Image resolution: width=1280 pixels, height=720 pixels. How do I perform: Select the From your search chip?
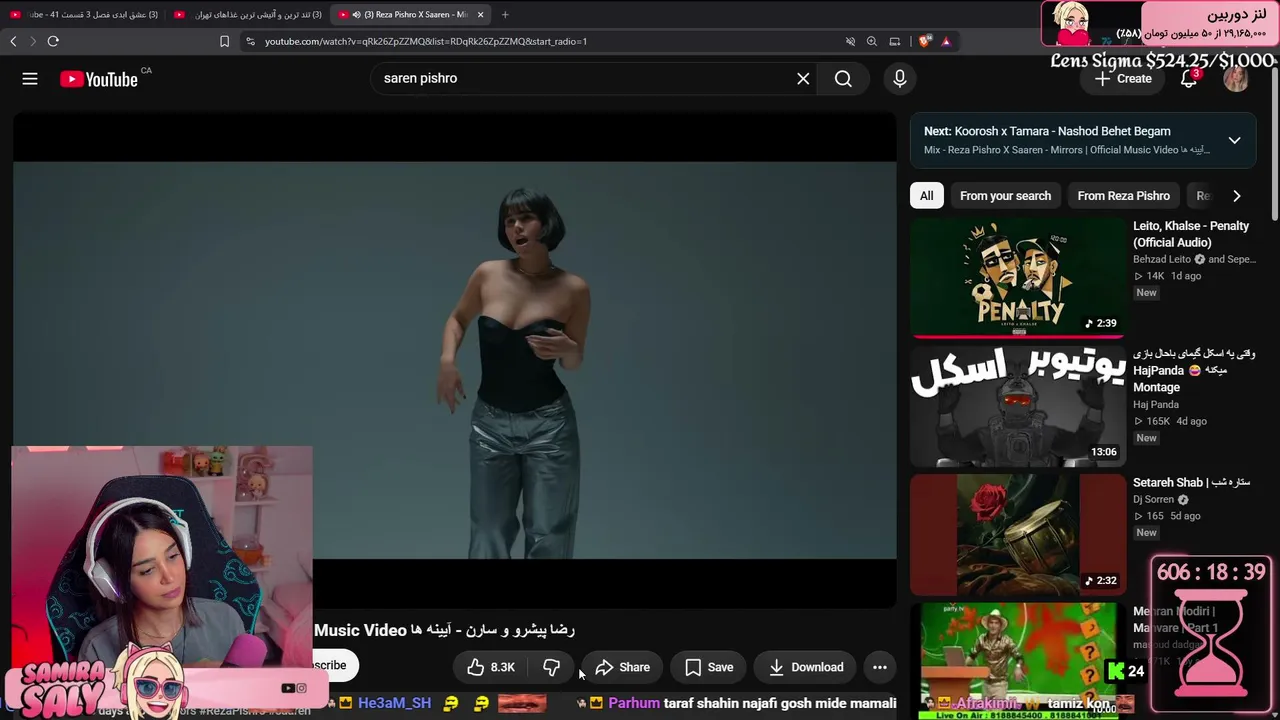click(x=1005, y=196)
